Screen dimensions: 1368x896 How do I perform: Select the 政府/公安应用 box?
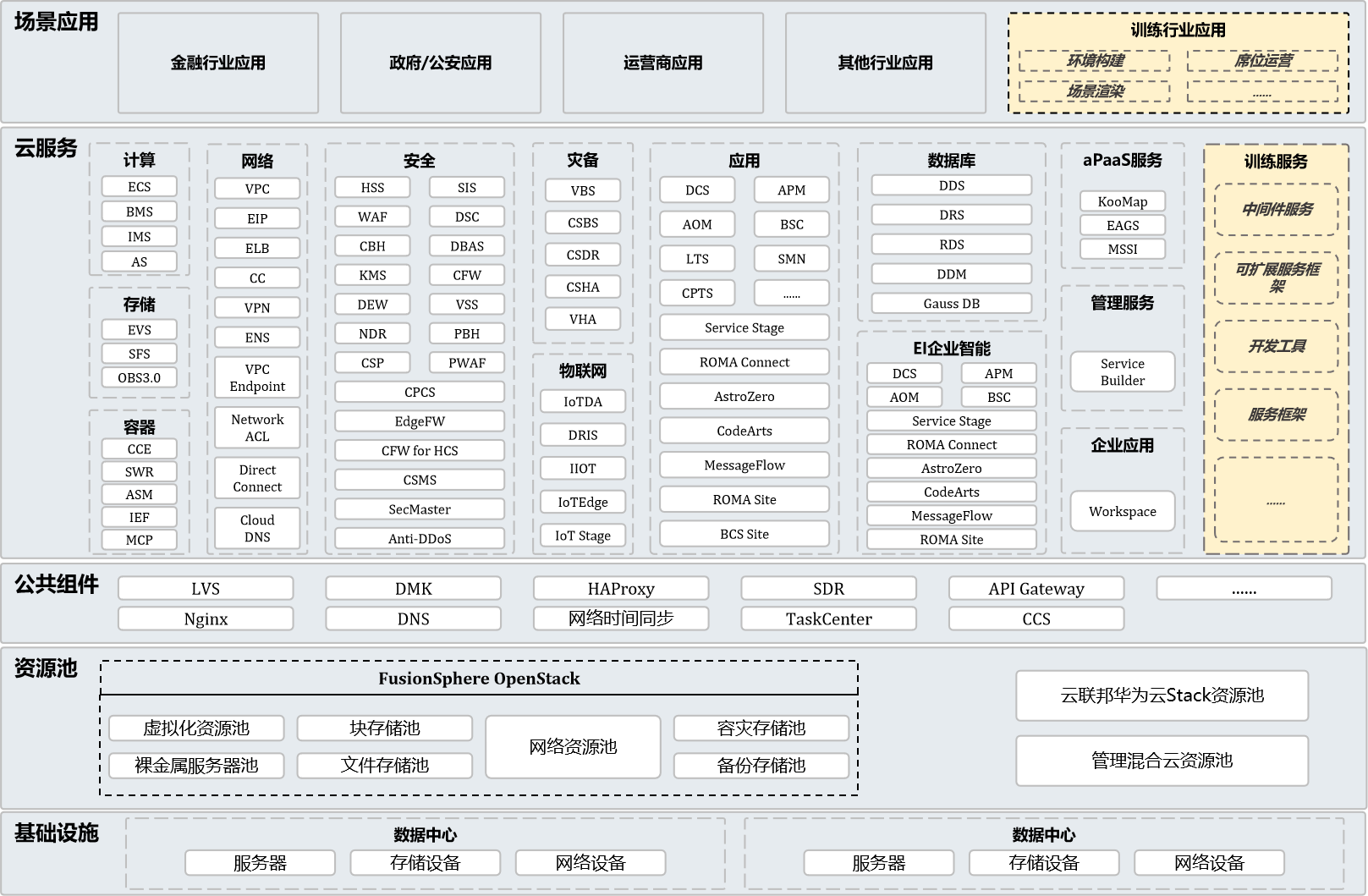[441, 63]
